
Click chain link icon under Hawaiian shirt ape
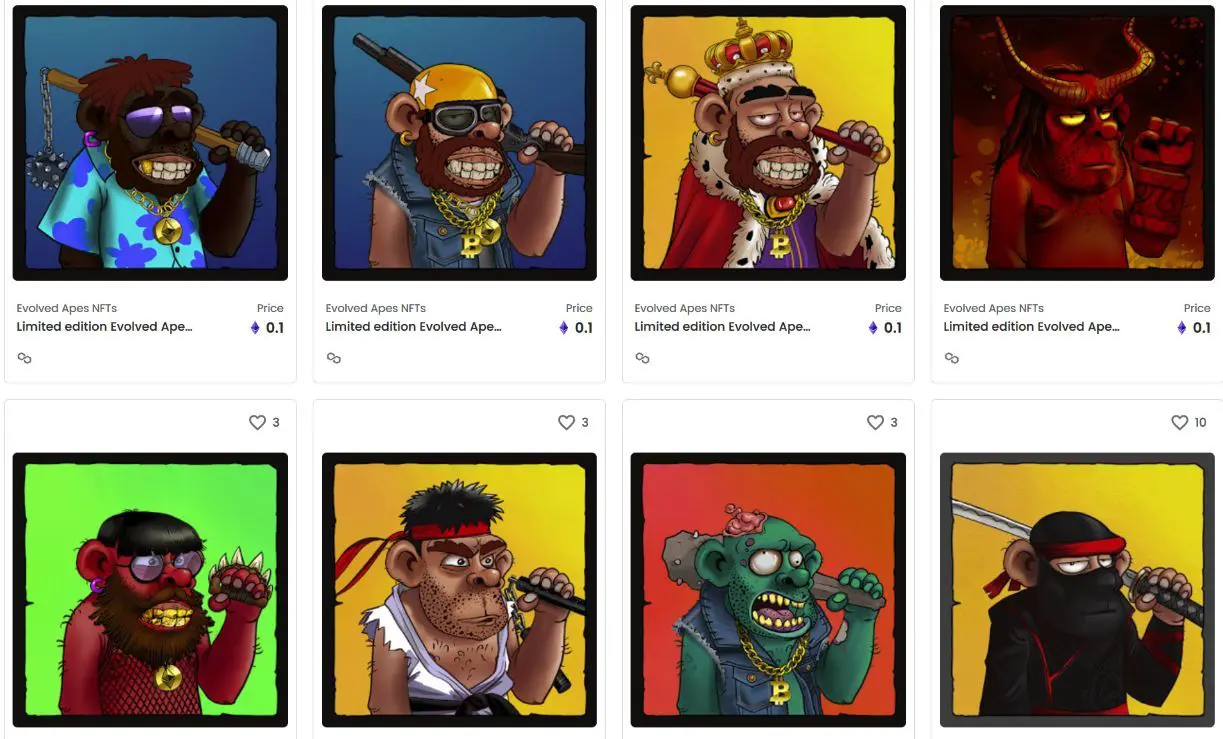pos(25,358)
